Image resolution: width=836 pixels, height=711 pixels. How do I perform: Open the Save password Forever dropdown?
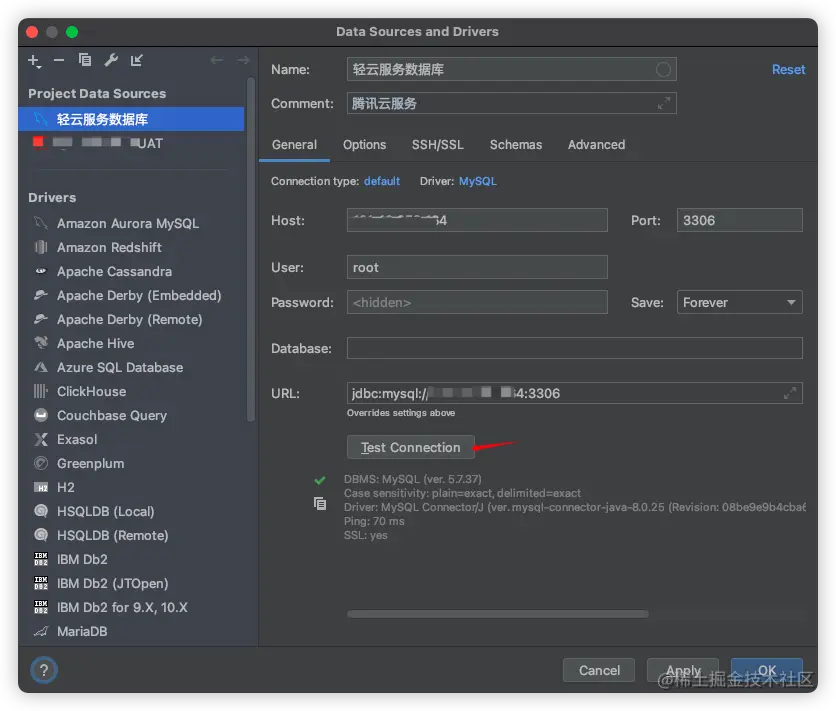point(739,302)
